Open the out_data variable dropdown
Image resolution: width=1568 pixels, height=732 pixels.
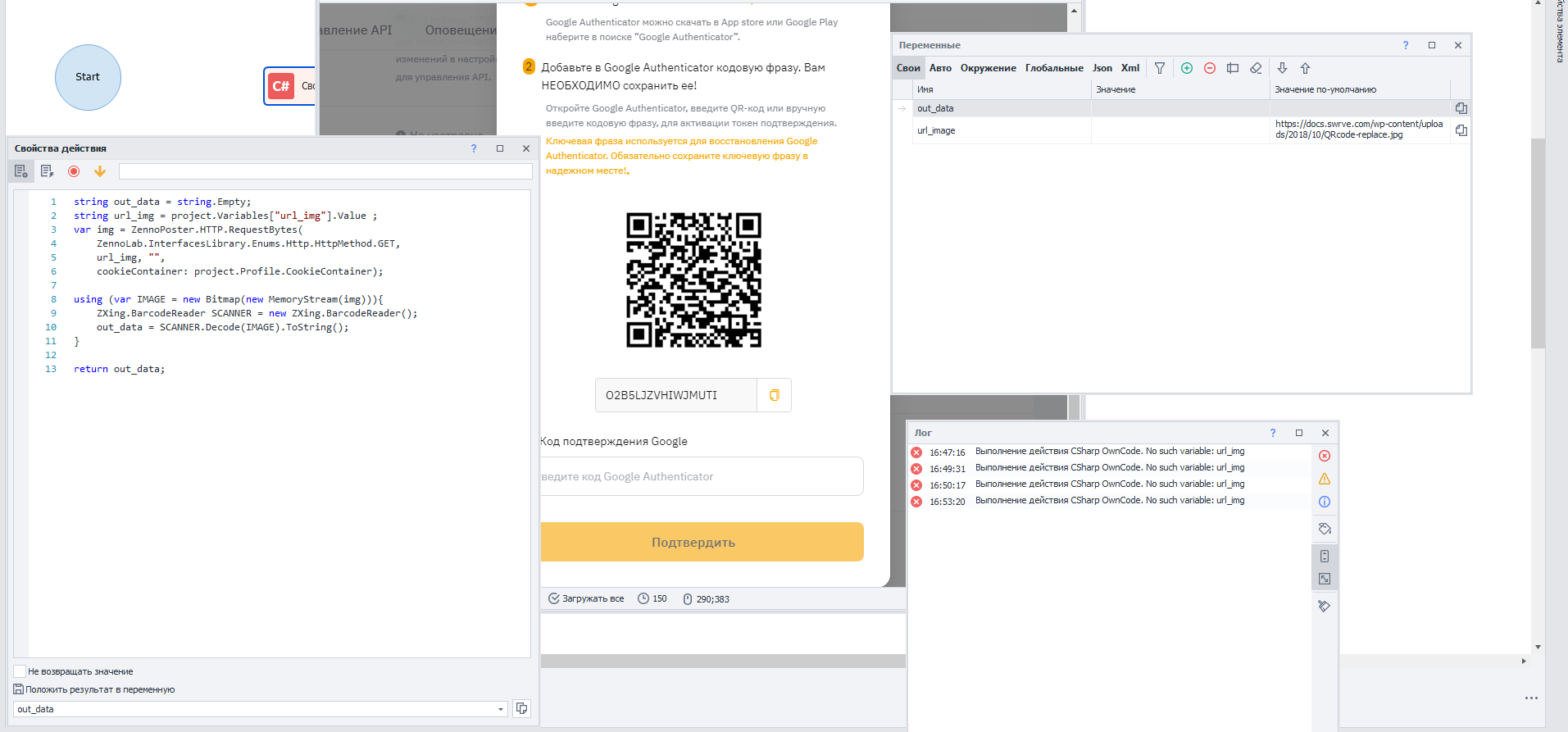(x=501, y=709)
